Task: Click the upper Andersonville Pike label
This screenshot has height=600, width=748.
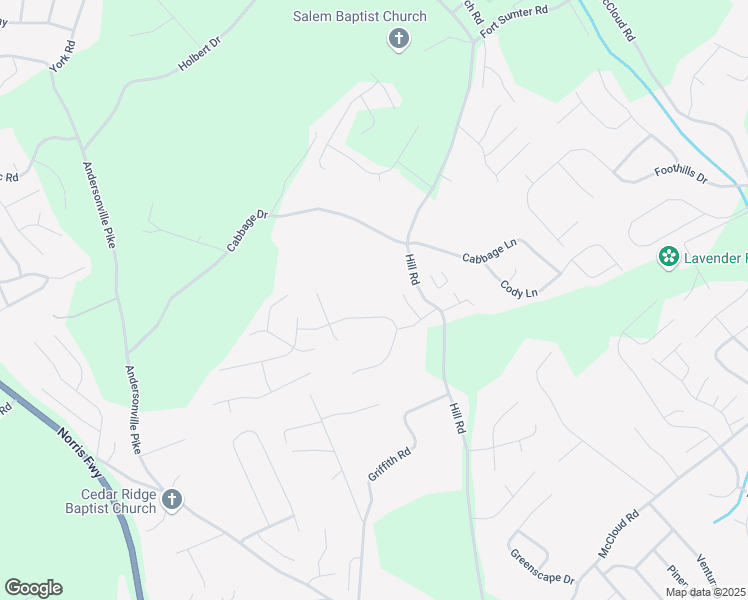Action: pyautogui.click(x=99, y=205)
